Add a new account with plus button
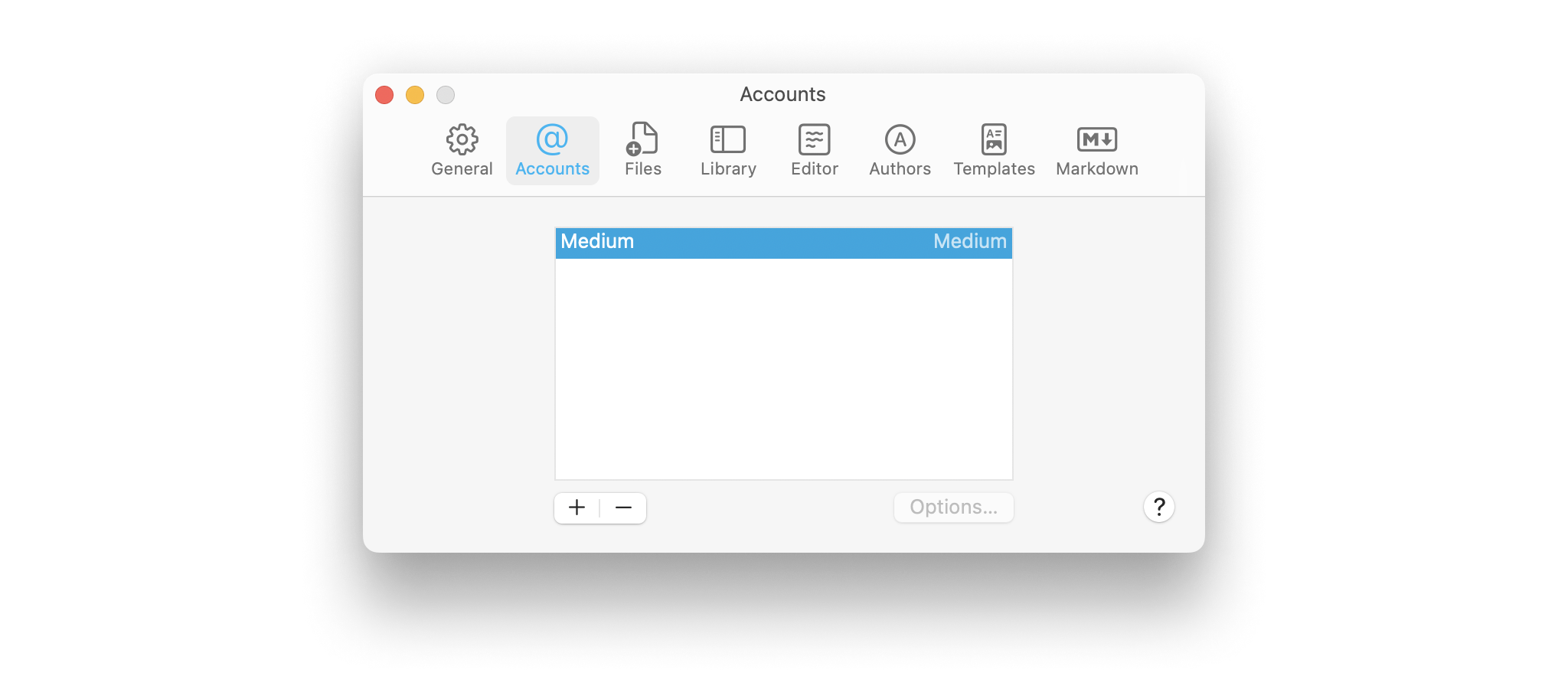Image resolution: width=1568 pixels, height=679 pixels. (x=577, y=508)
